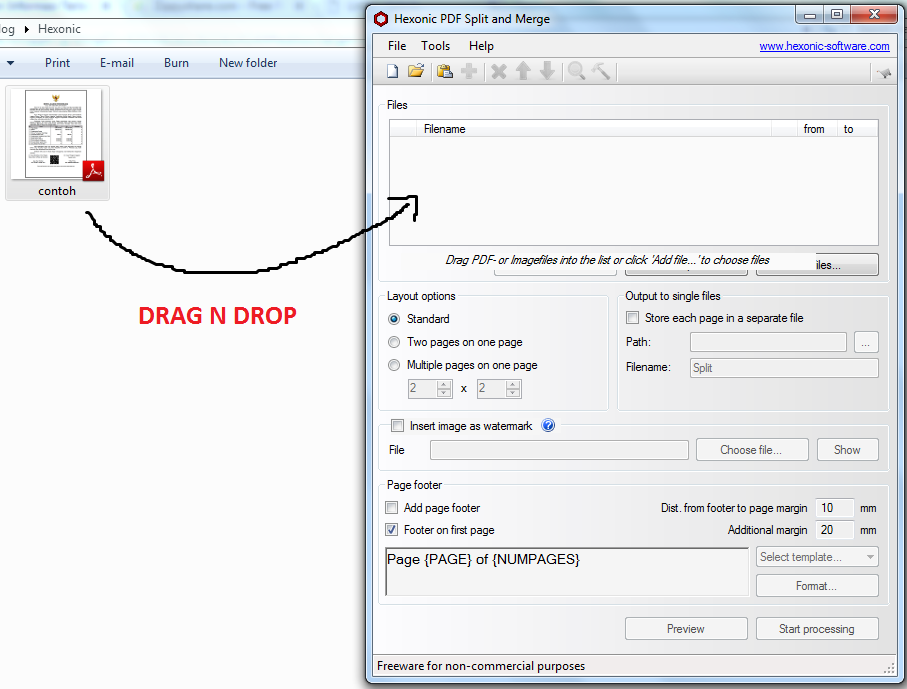The height and width of the screenshot is (689, 907).
Task: Click the grey plus Add toolbar icon
Action: tap(469, 72)
